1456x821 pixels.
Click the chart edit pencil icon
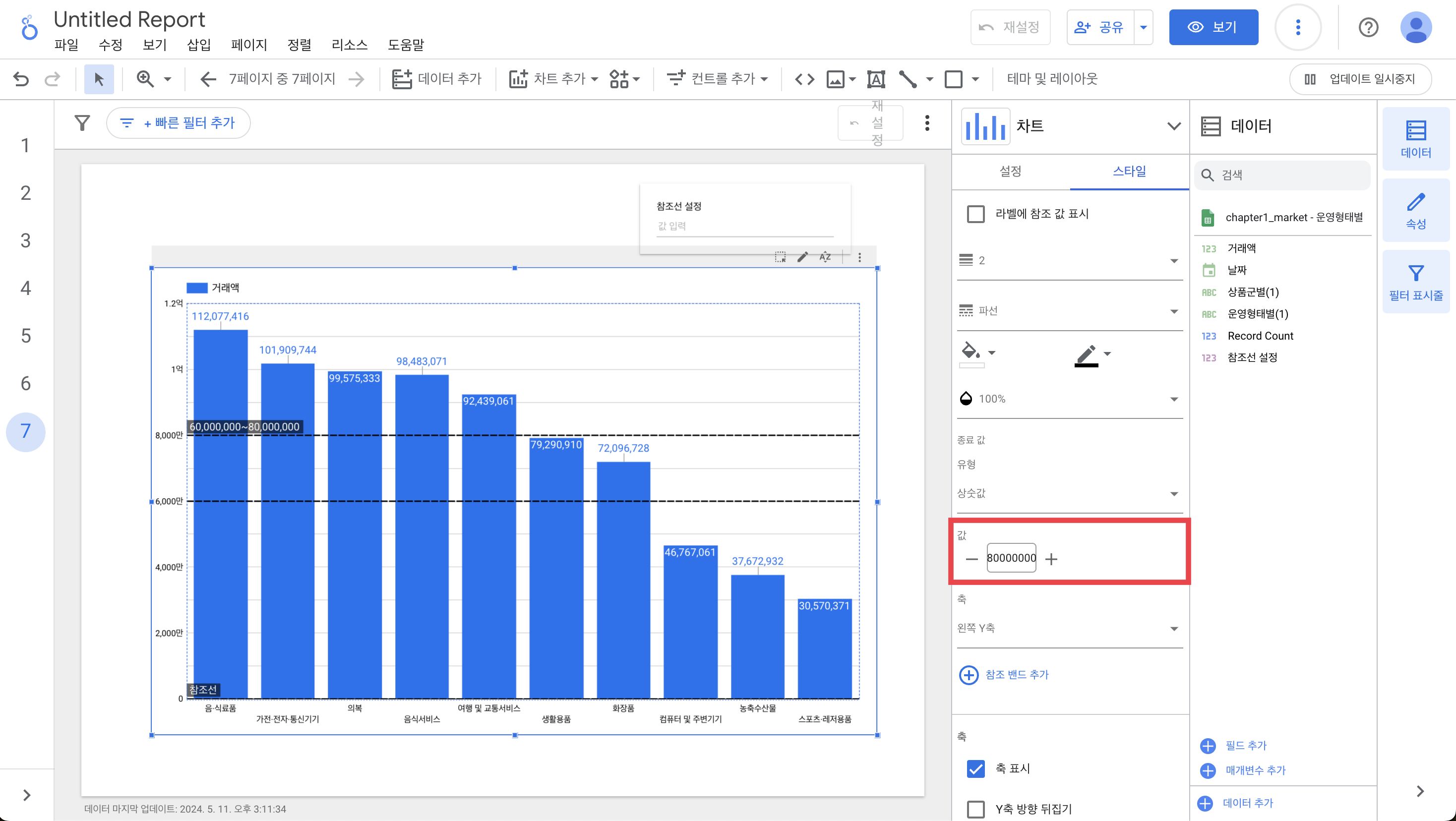802,257
